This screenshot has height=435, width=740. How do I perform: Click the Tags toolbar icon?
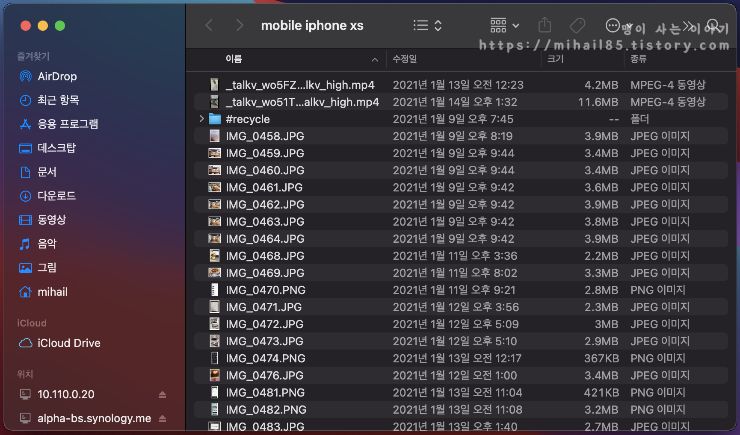(577, 25)
